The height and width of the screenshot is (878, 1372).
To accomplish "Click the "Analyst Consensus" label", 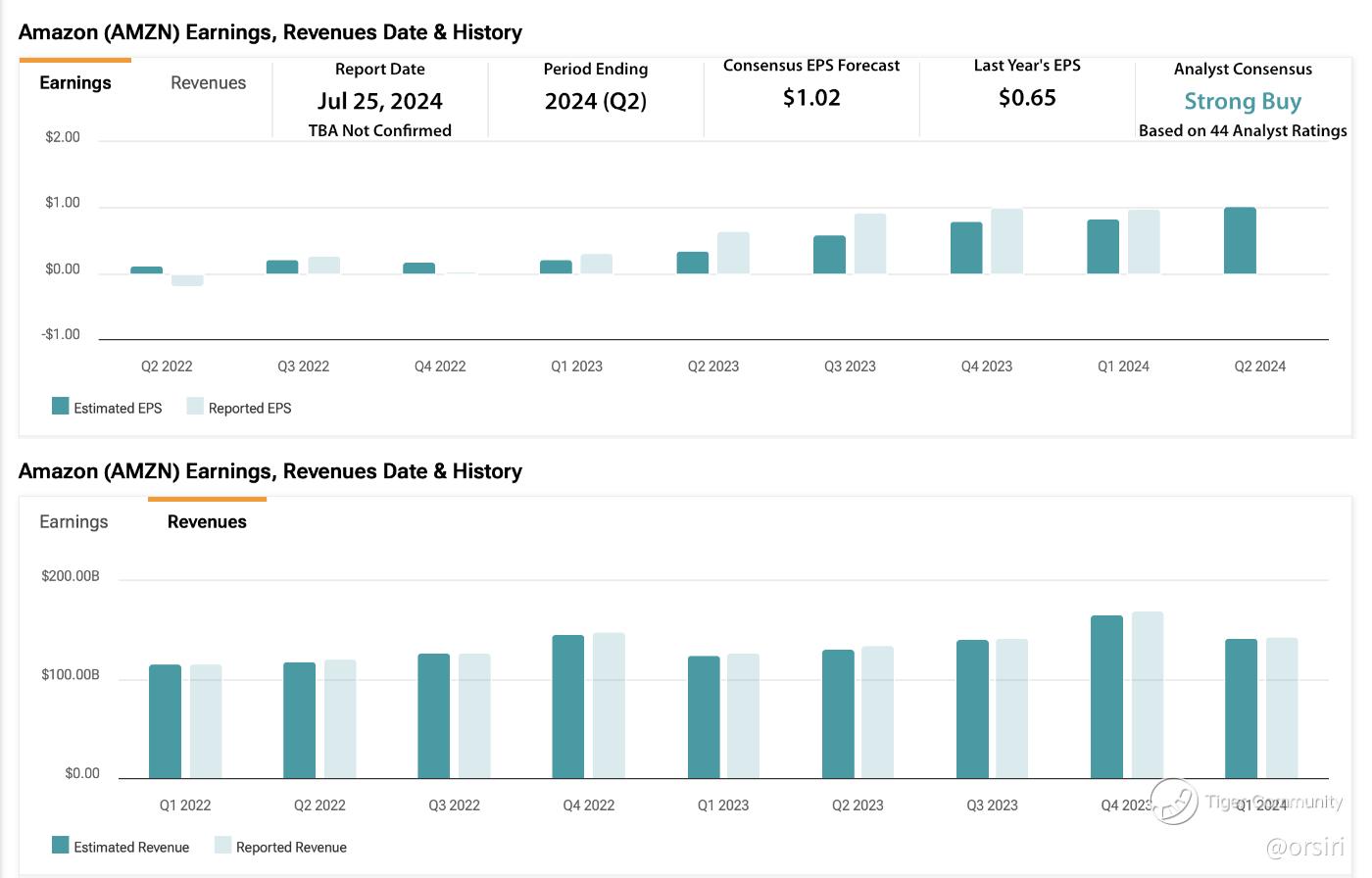I will [1243, 70].
